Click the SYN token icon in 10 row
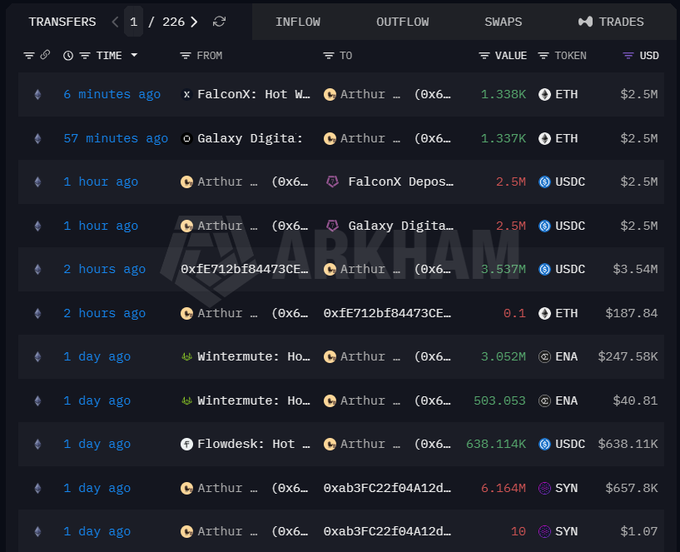This screenshot has width=680, height=552. pyautogui.click(x=544, y=532)
